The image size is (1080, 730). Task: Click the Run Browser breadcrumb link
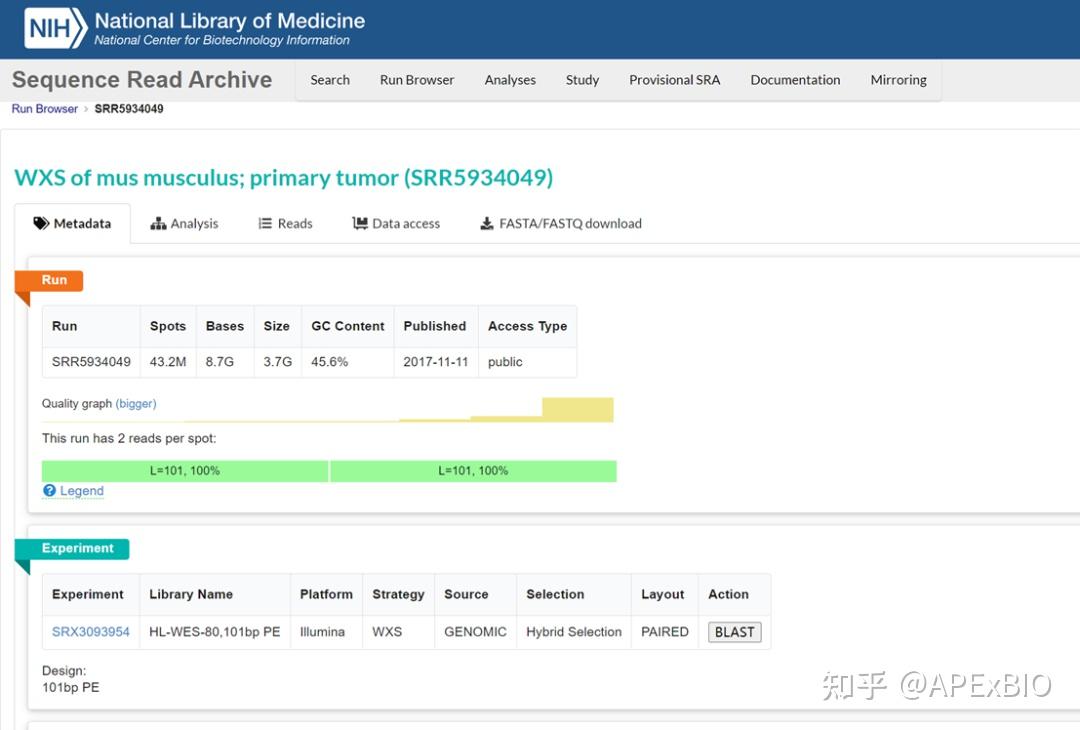coord(44,108)
